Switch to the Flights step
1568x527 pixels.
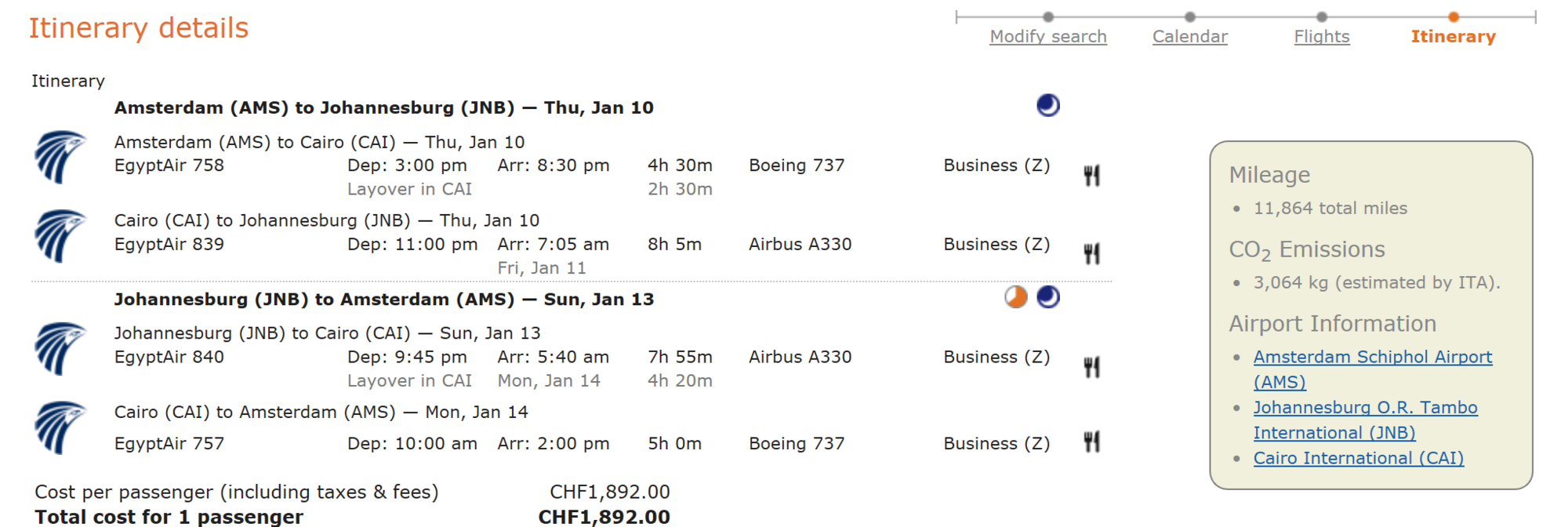[1322, 37]
